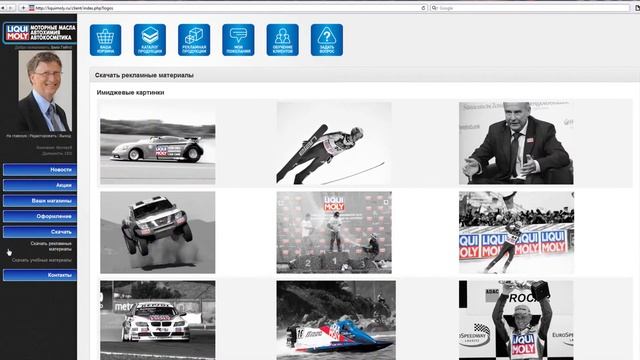Click the user profile photo in the sidebar
Screen dimensions: 640x360
(45, 91)
